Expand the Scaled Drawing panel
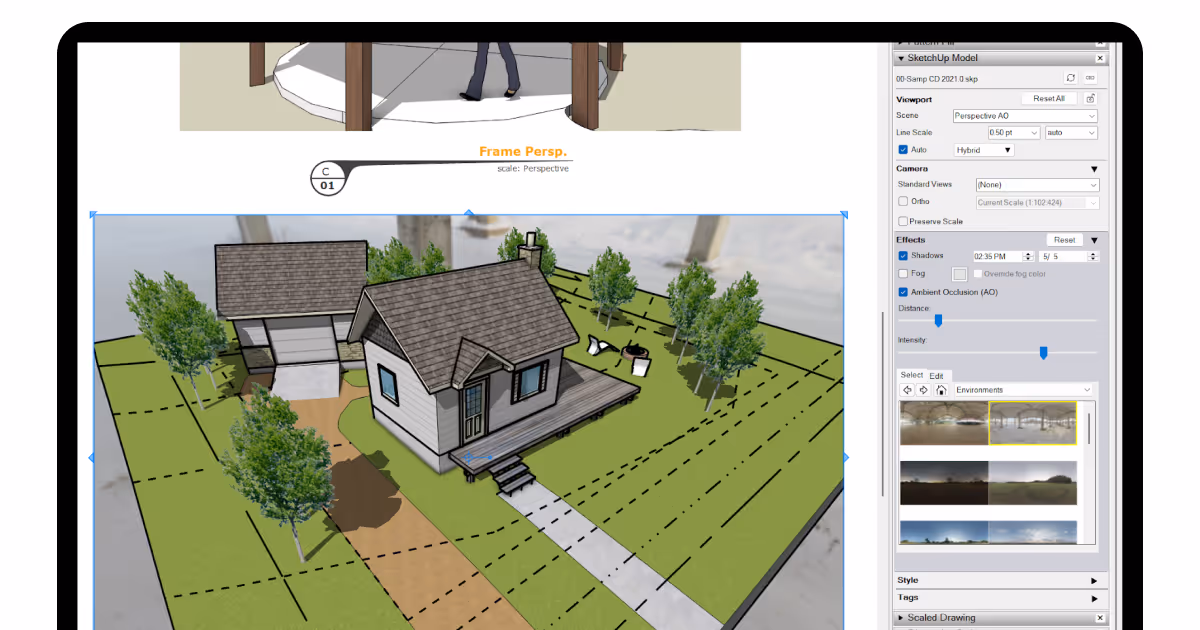This screenshot has height=630, width=1200. [x=901, y=618]
